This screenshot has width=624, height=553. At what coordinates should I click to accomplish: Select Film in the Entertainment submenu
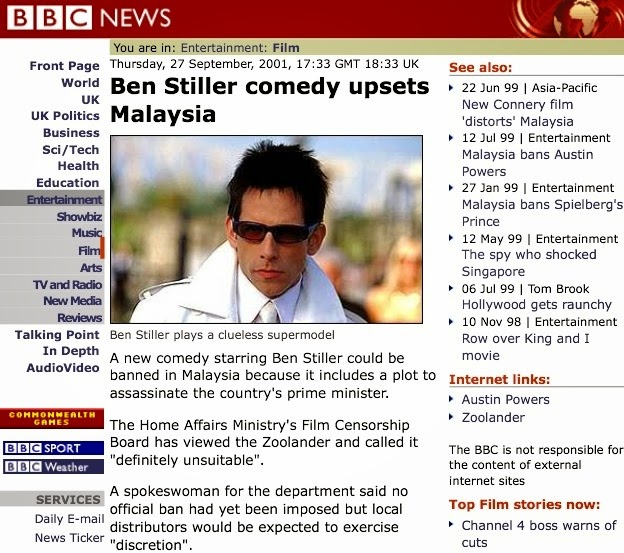tap(89, 251)
